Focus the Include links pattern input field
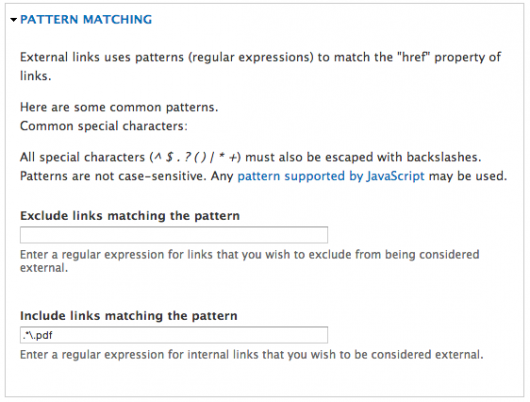 tap(174, 335)
